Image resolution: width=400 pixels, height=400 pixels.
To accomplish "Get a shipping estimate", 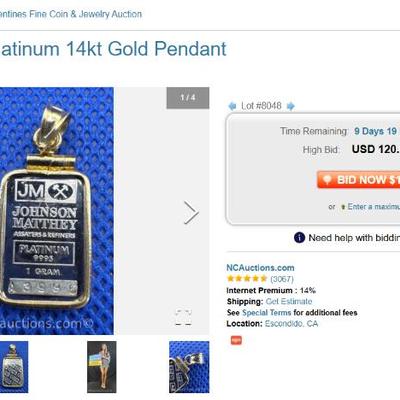I will pos(289,301).
